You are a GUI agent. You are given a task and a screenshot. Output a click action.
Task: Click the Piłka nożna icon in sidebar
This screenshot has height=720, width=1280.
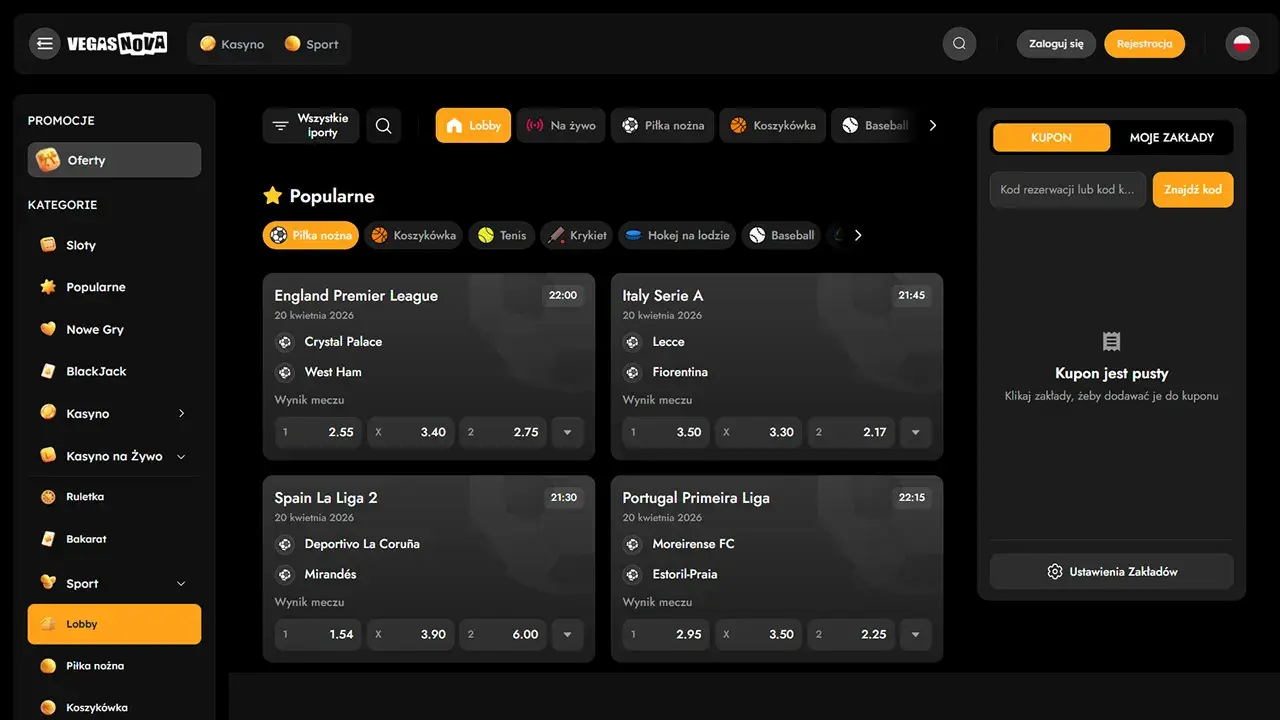coord(48,666)
